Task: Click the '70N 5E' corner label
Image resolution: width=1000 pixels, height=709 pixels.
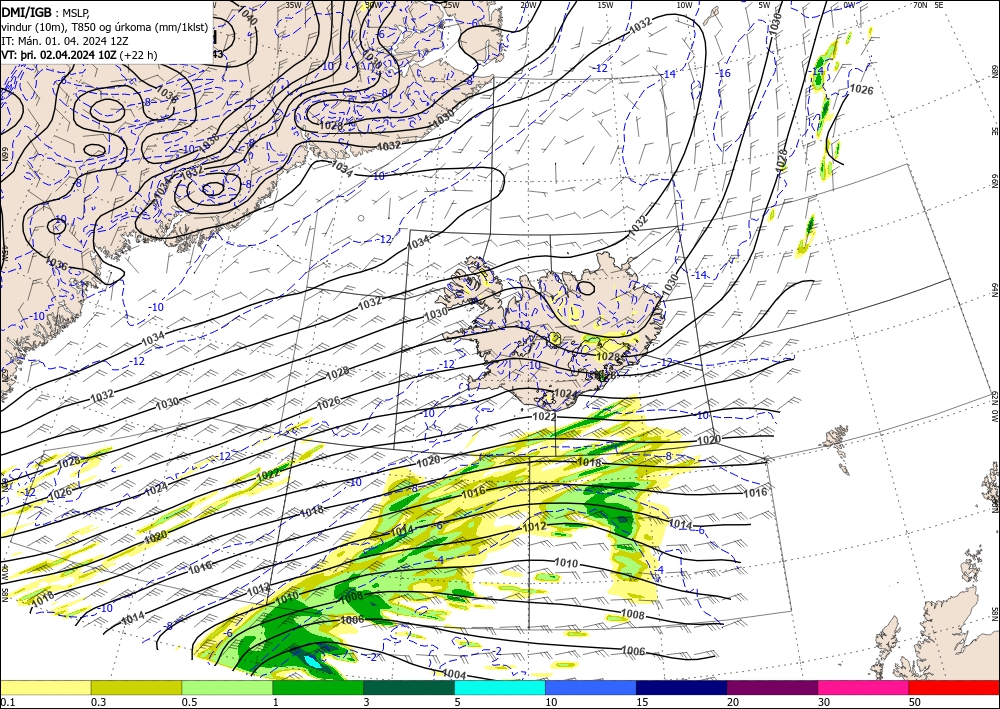Action: (x=928, y=4)
